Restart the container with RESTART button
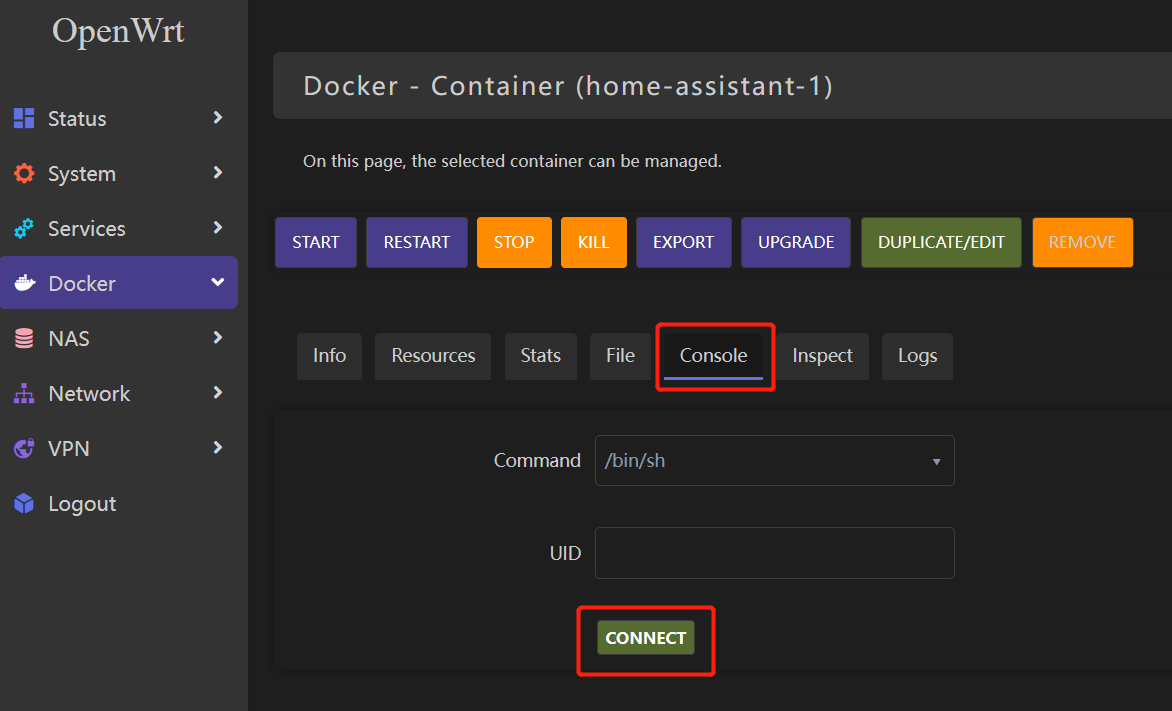 pyautogui.click(x=416, y=243)
